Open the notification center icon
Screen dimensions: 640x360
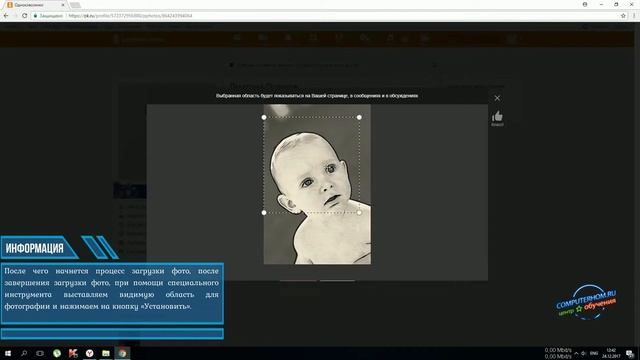coord(630,353)
